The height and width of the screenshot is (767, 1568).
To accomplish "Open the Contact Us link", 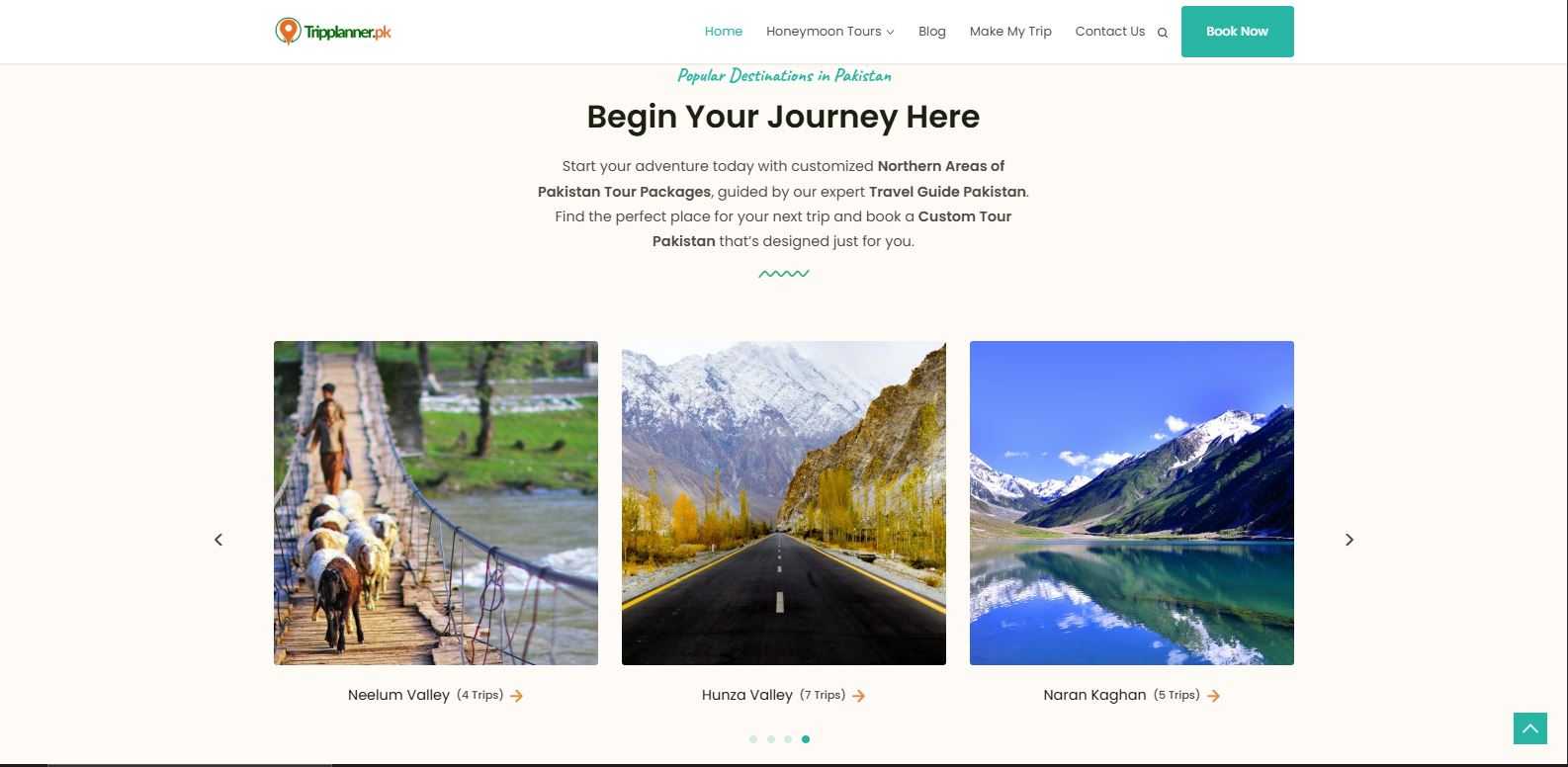I will (x=1110, y=32).
